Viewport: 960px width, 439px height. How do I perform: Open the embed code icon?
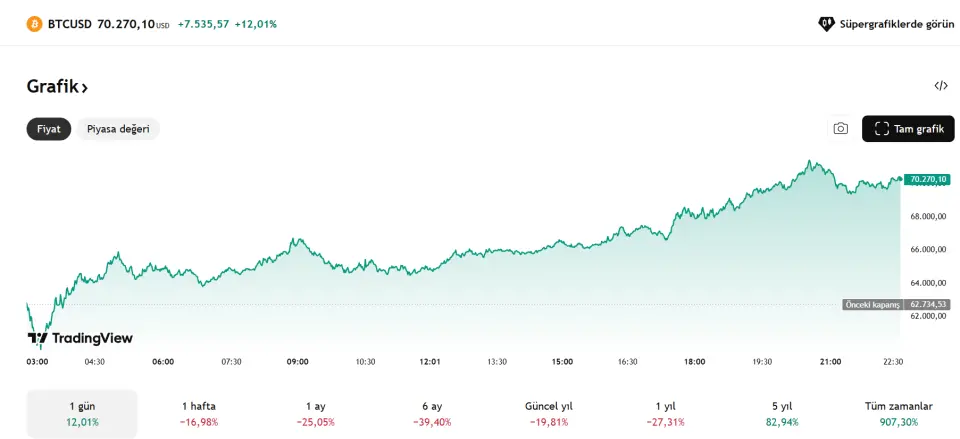pyautogui.click(x=940, y=86)
